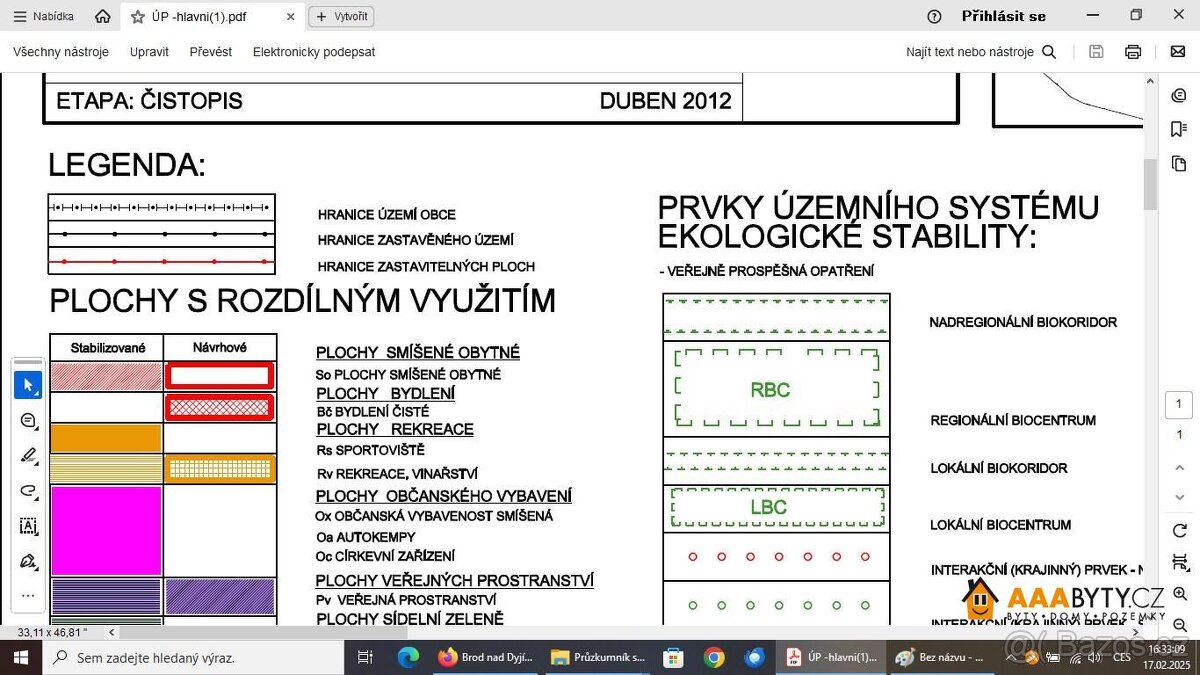Show more tools via three dots
The height and width of the screenshot is (675, 1200).
(28, 595)
